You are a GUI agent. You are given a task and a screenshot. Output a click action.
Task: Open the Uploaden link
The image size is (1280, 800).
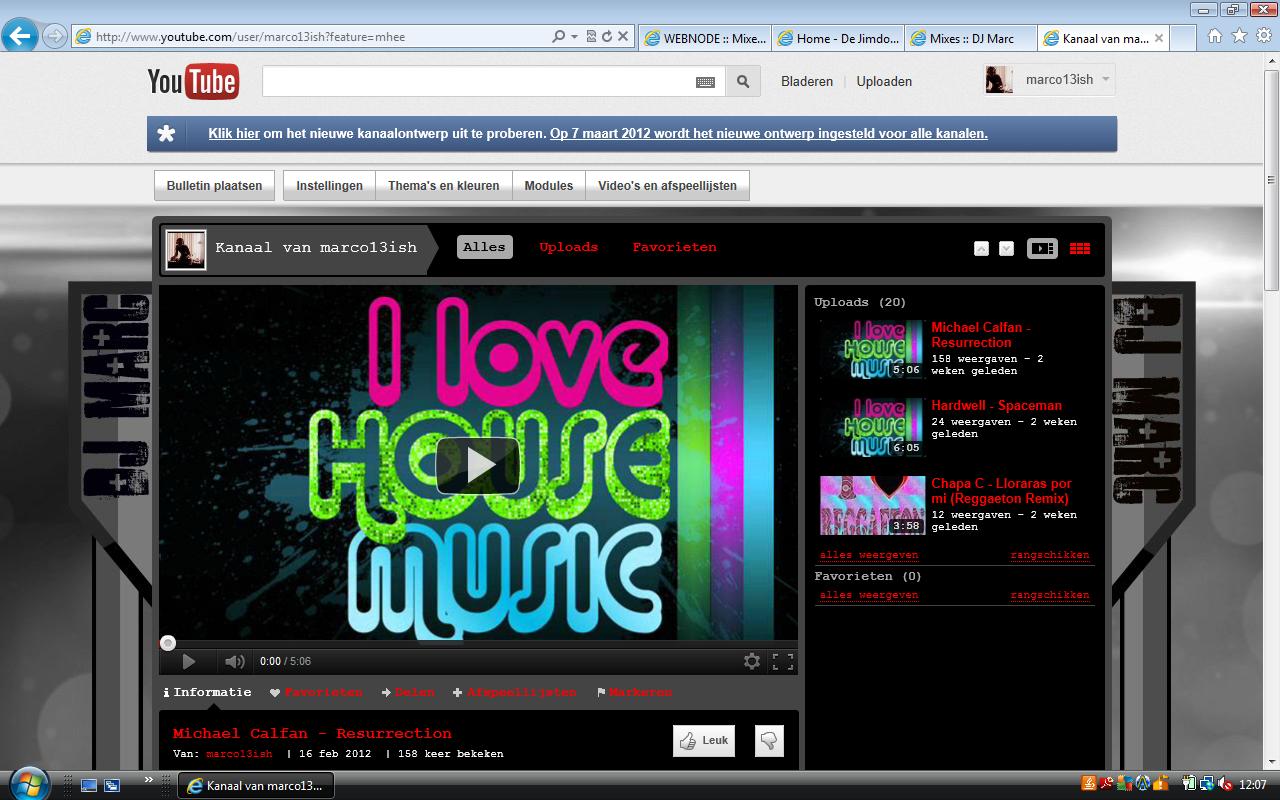884,82
